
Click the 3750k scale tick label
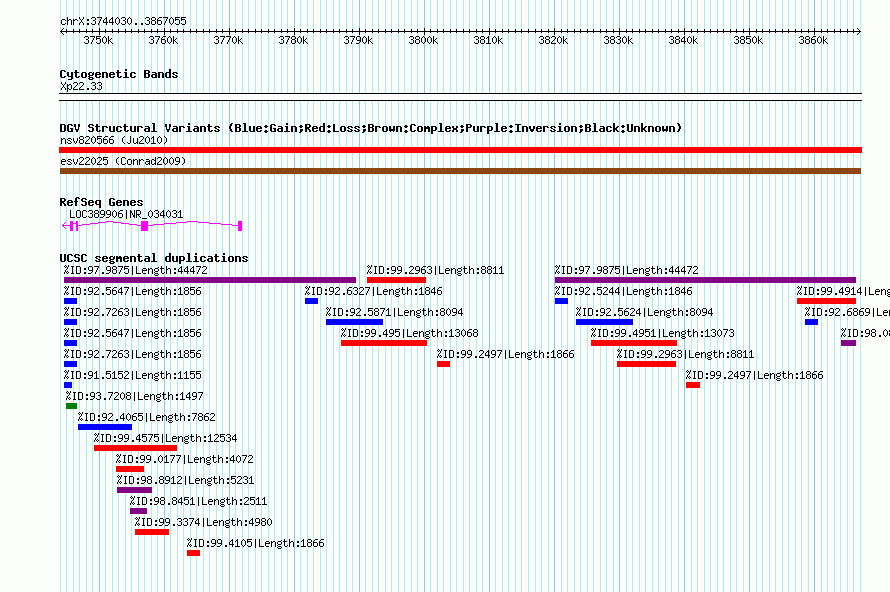(x=98, y=40)
